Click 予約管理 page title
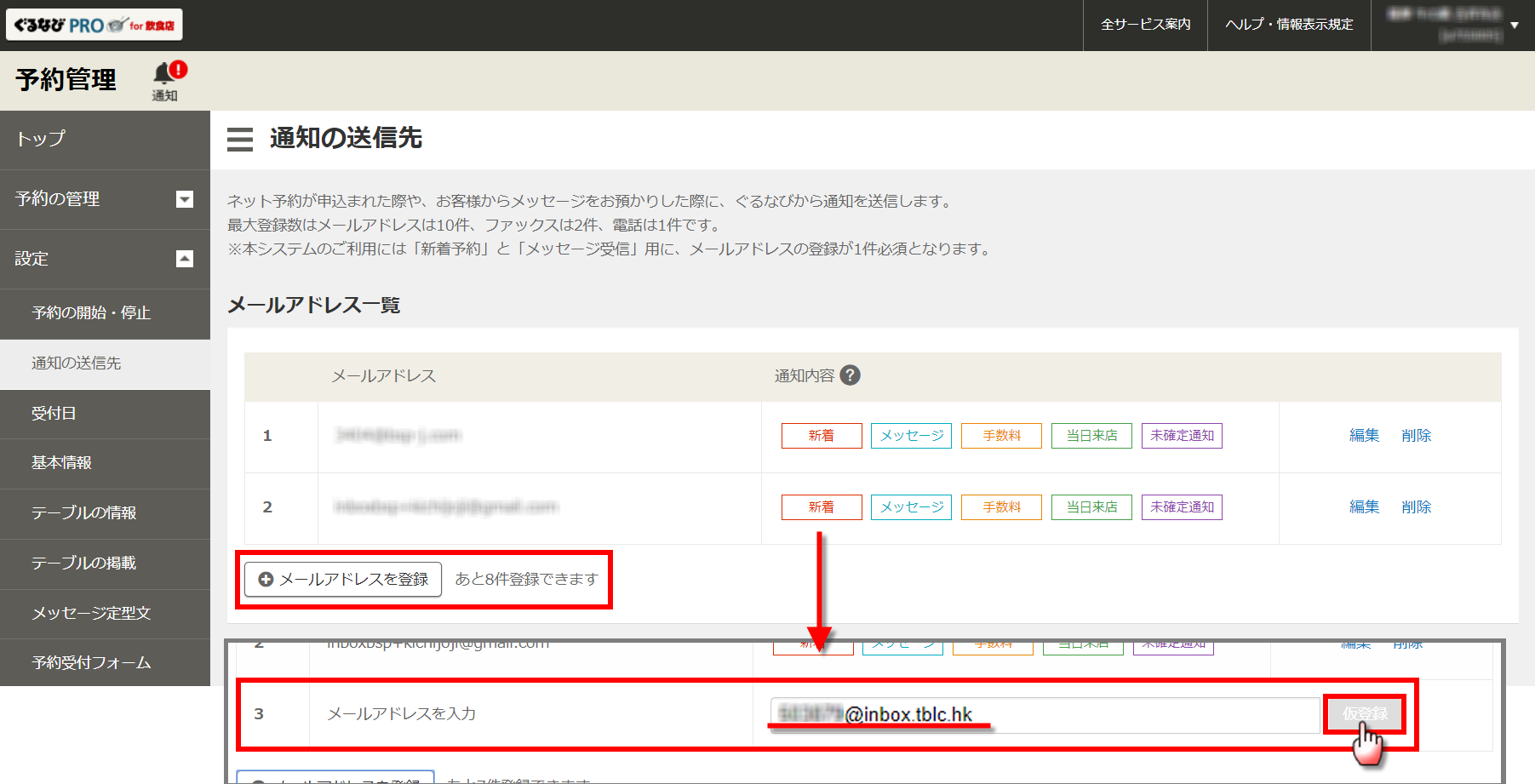This screenshot has height=784, width=1535. click(66, 80)
